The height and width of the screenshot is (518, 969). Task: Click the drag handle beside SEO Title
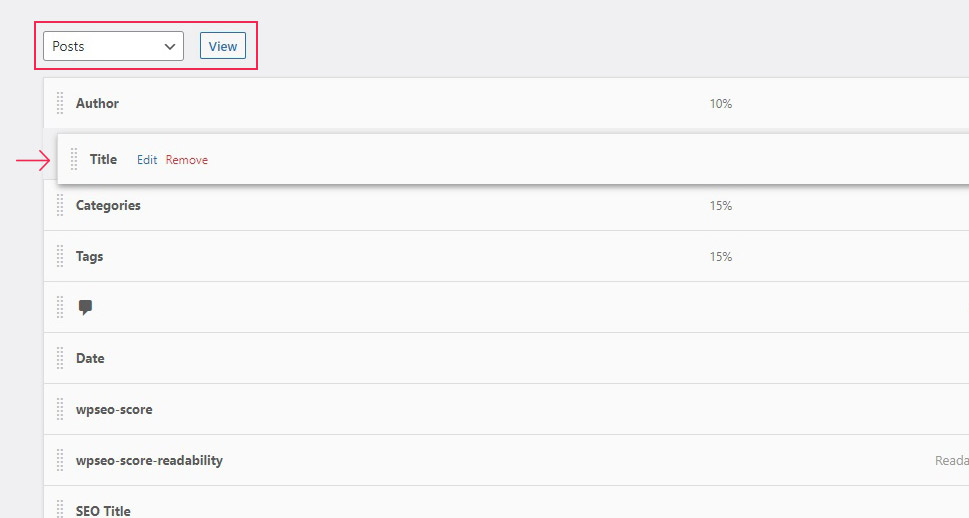[60, 509]
